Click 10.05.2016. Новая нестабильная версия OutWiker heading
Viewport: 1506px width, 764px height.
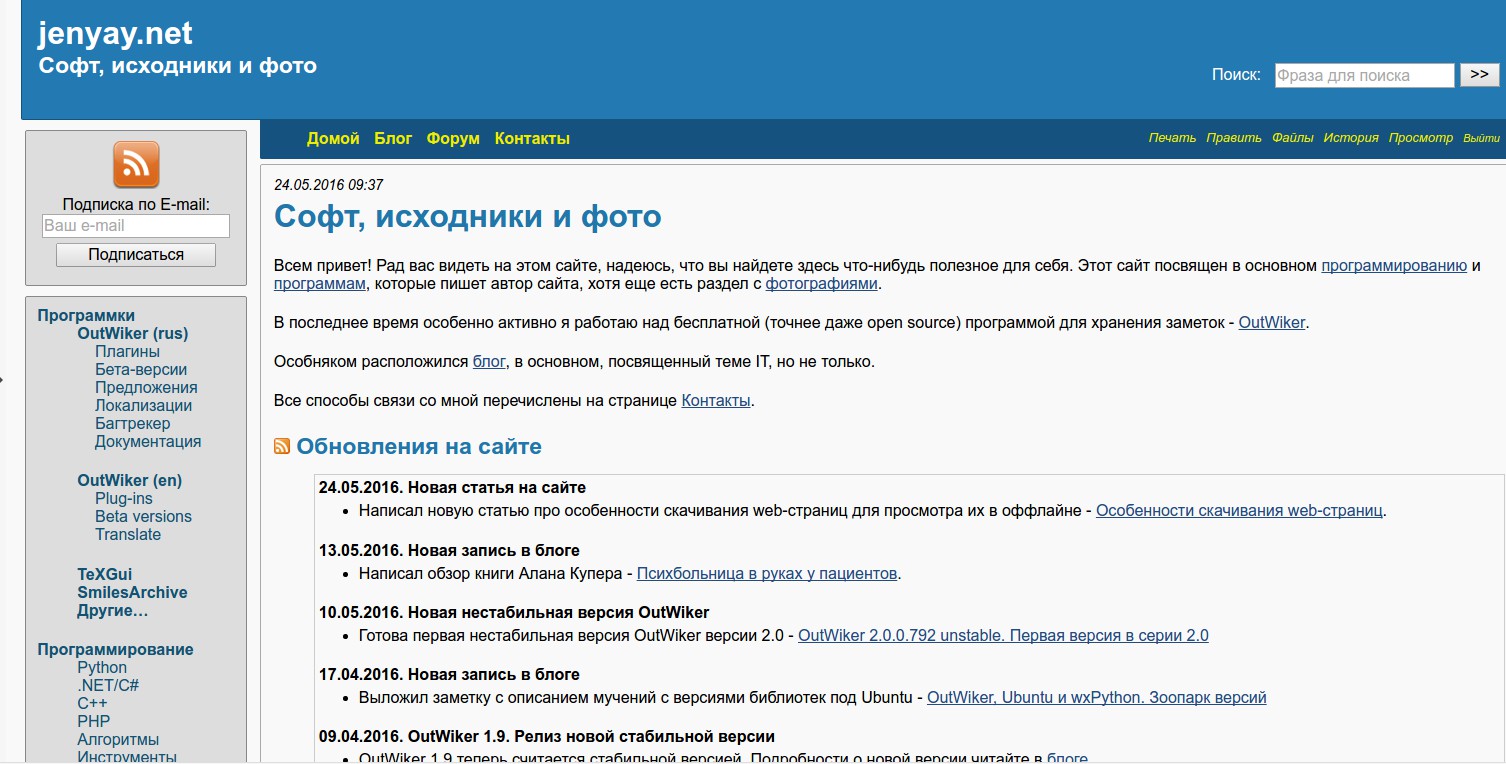tap(514, 613)
